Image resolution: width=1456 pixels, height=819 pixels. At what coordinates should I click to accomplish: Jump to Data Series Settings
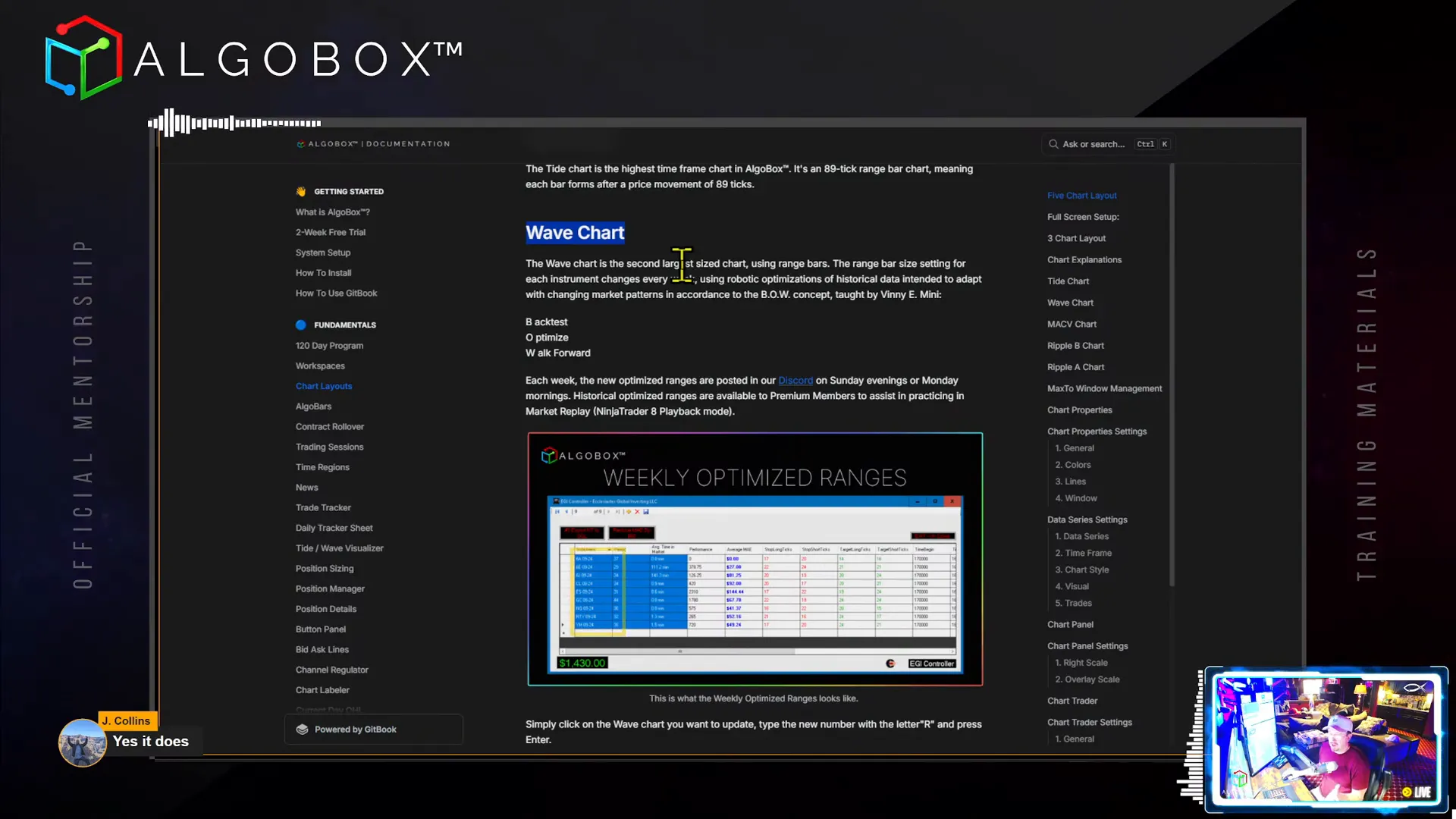(x=1087, y=520)
